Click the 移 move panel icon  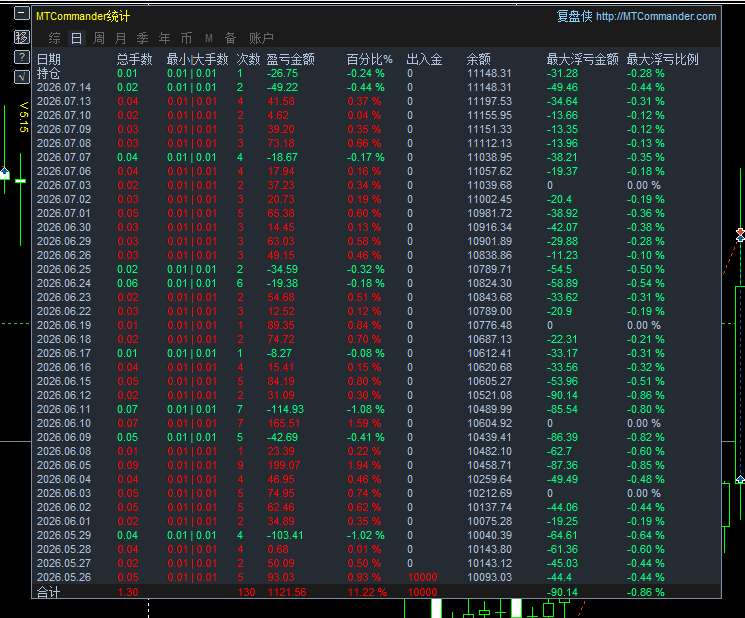(x=22, y=37)
